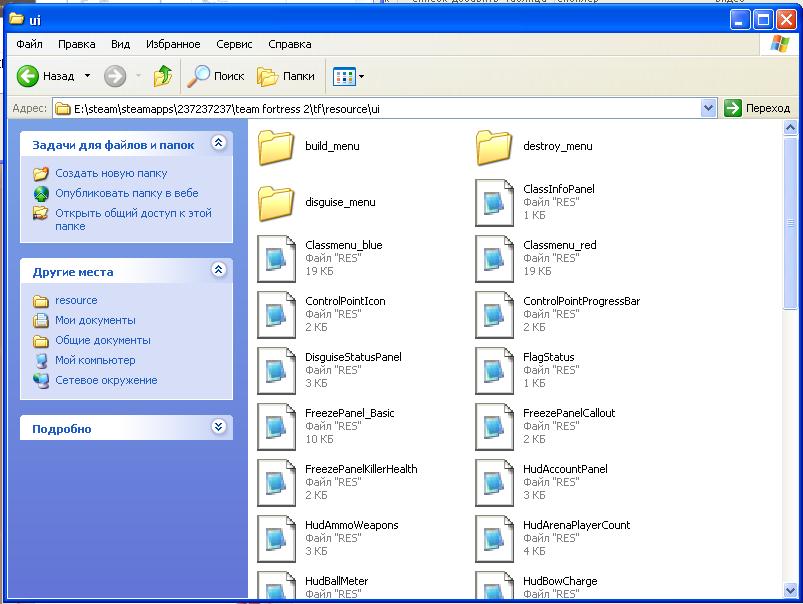
Task: Select the HudBowCharge file name
Action: (560, 581)
